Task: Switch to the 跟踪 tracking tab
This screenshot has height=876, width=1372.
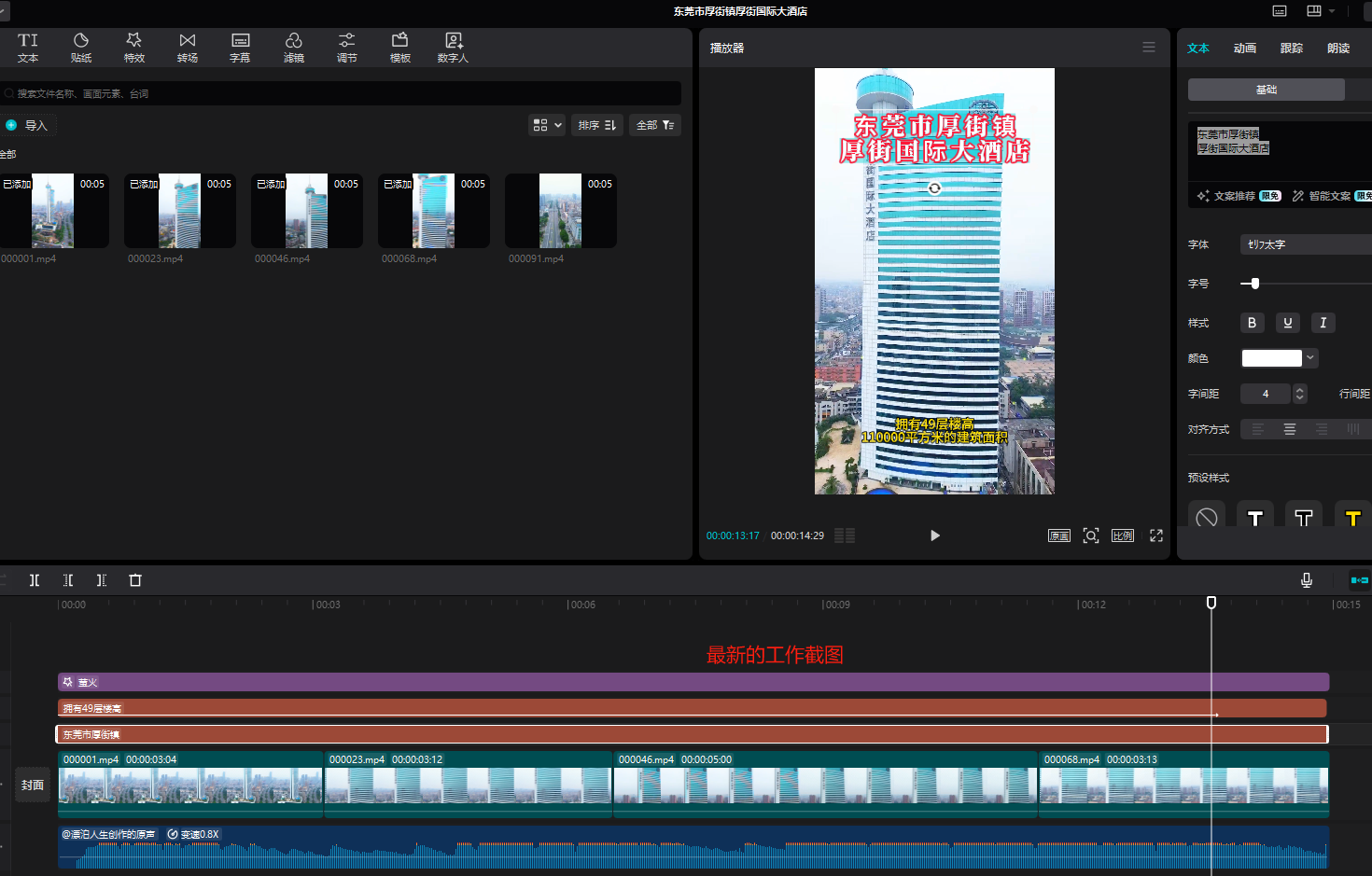Action: point(1292,49)
